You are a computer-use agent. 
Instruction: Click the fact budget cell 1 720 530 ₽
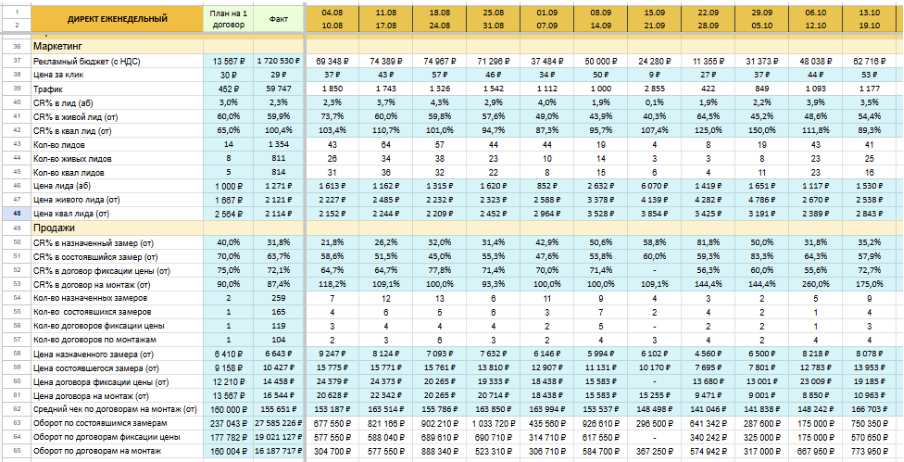(x=278, y=62)
